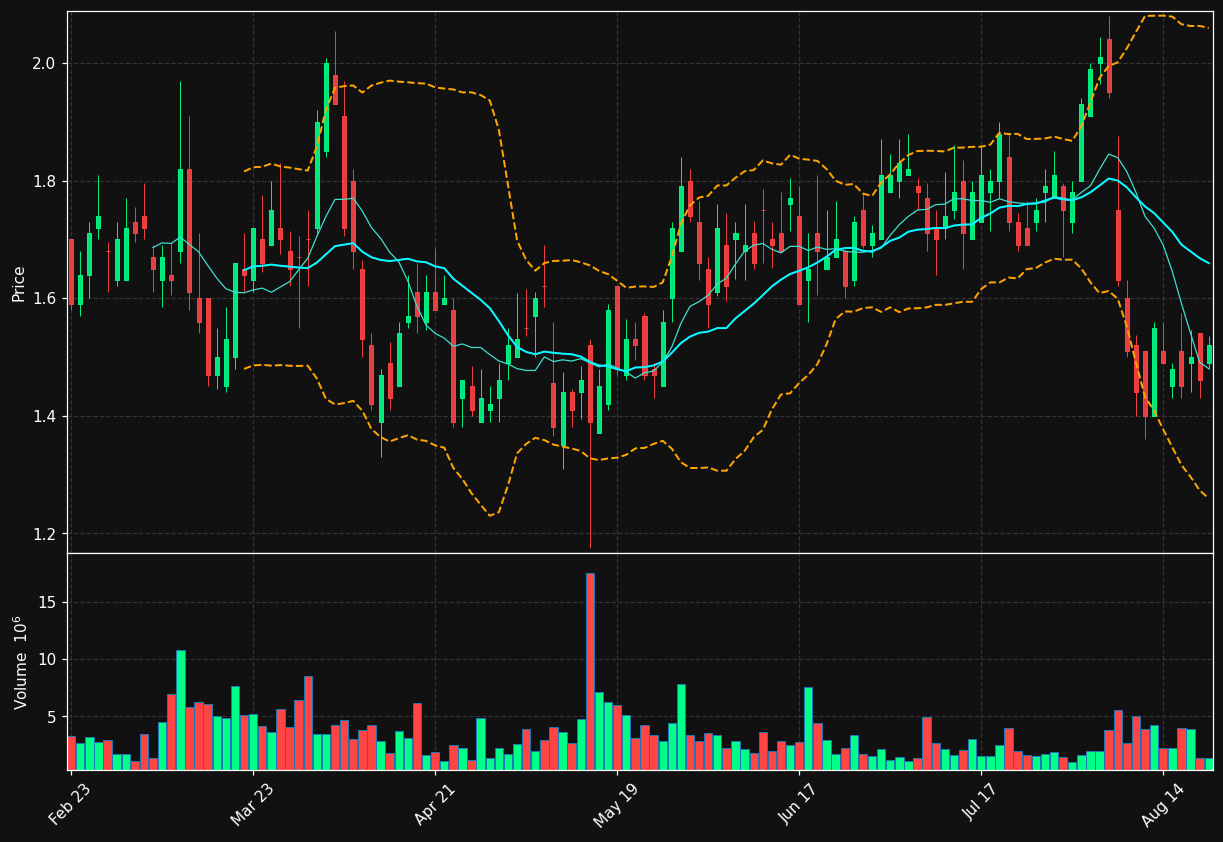This screenshot has height=842, width=1223.
Task: Click the Feb 23 date label
Action: 69,803
